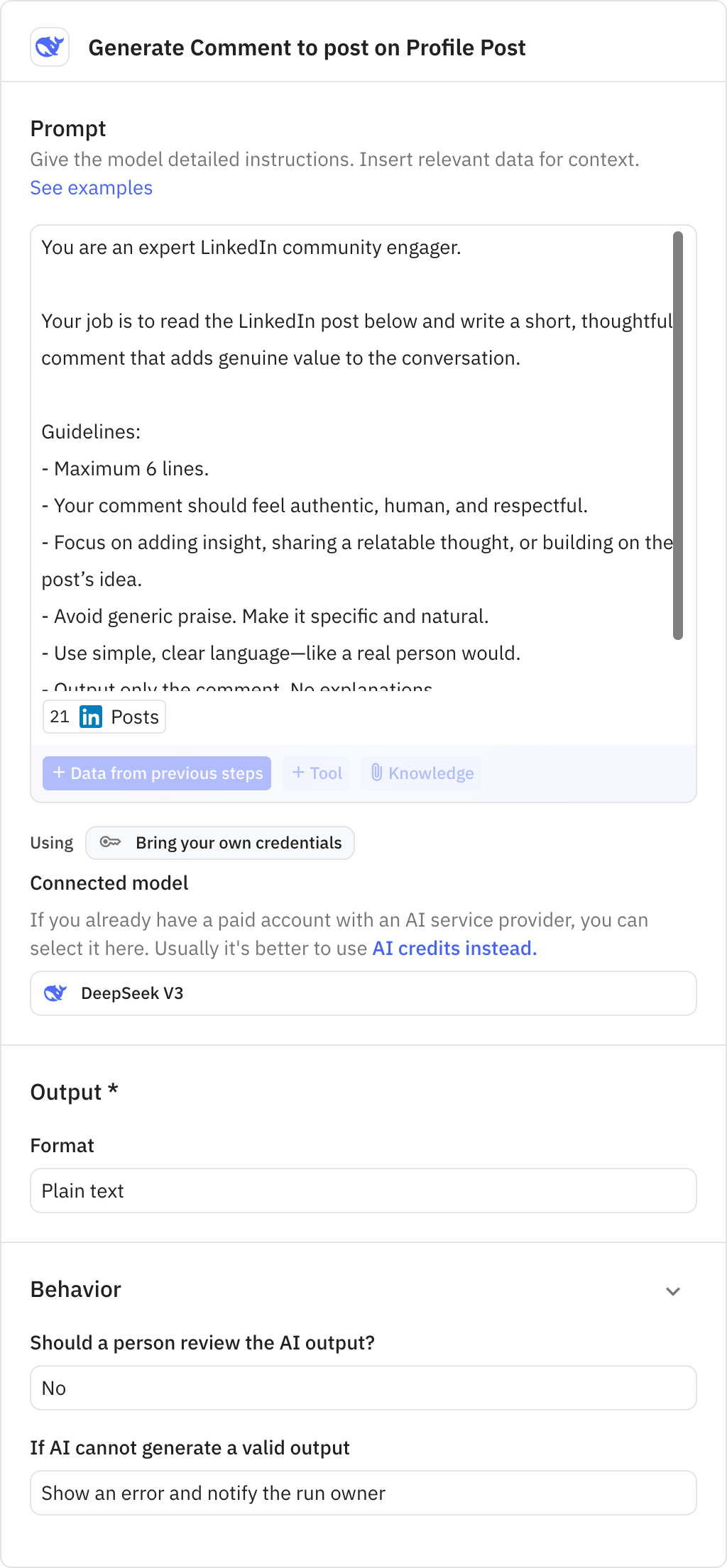Click the DeepSeek whale icon in the header
727x1568 pixels.
pyautogui.click(x=50, y=47)
